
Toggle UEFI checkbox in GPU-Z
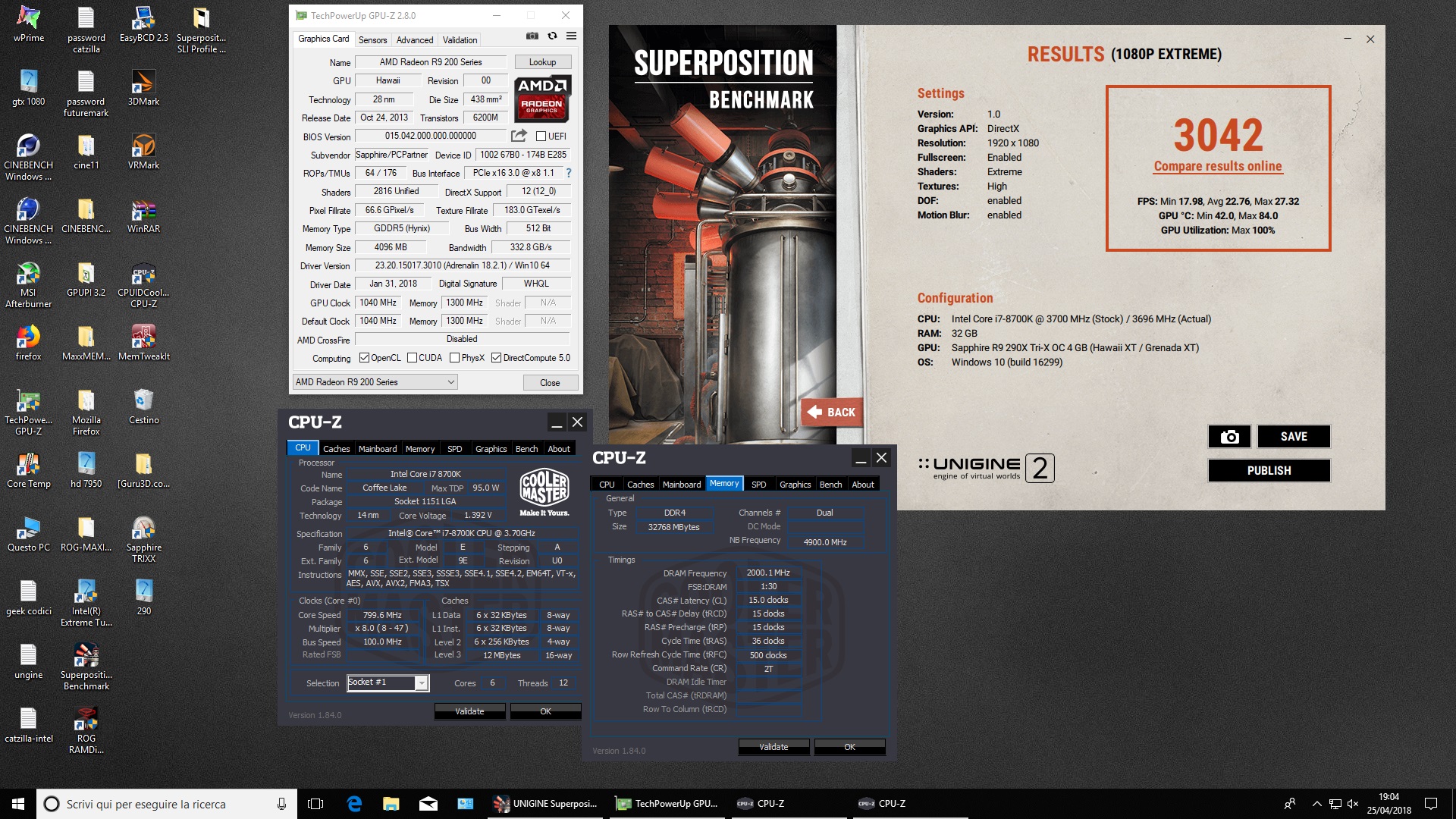point(541,136)
